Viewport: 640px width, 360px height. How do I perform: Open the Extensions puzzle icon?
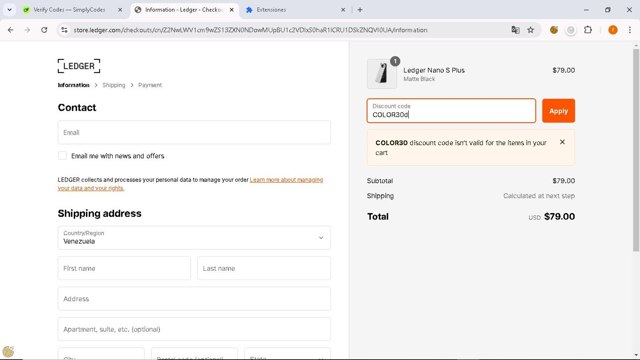click(x=588, y=30)
